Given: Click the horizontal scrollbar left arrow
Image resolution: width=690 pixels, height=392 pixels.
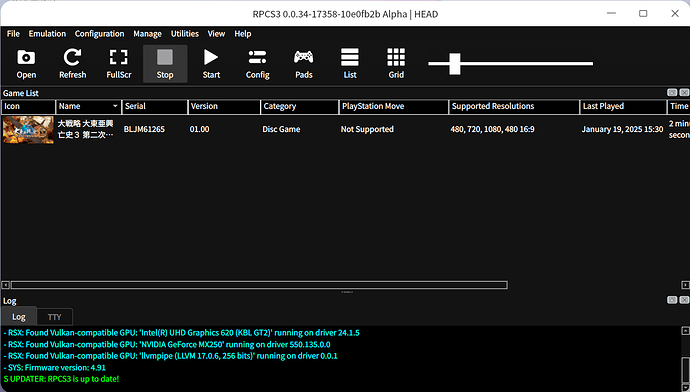Looking at the screenshot, I should (x=6, y=285).
